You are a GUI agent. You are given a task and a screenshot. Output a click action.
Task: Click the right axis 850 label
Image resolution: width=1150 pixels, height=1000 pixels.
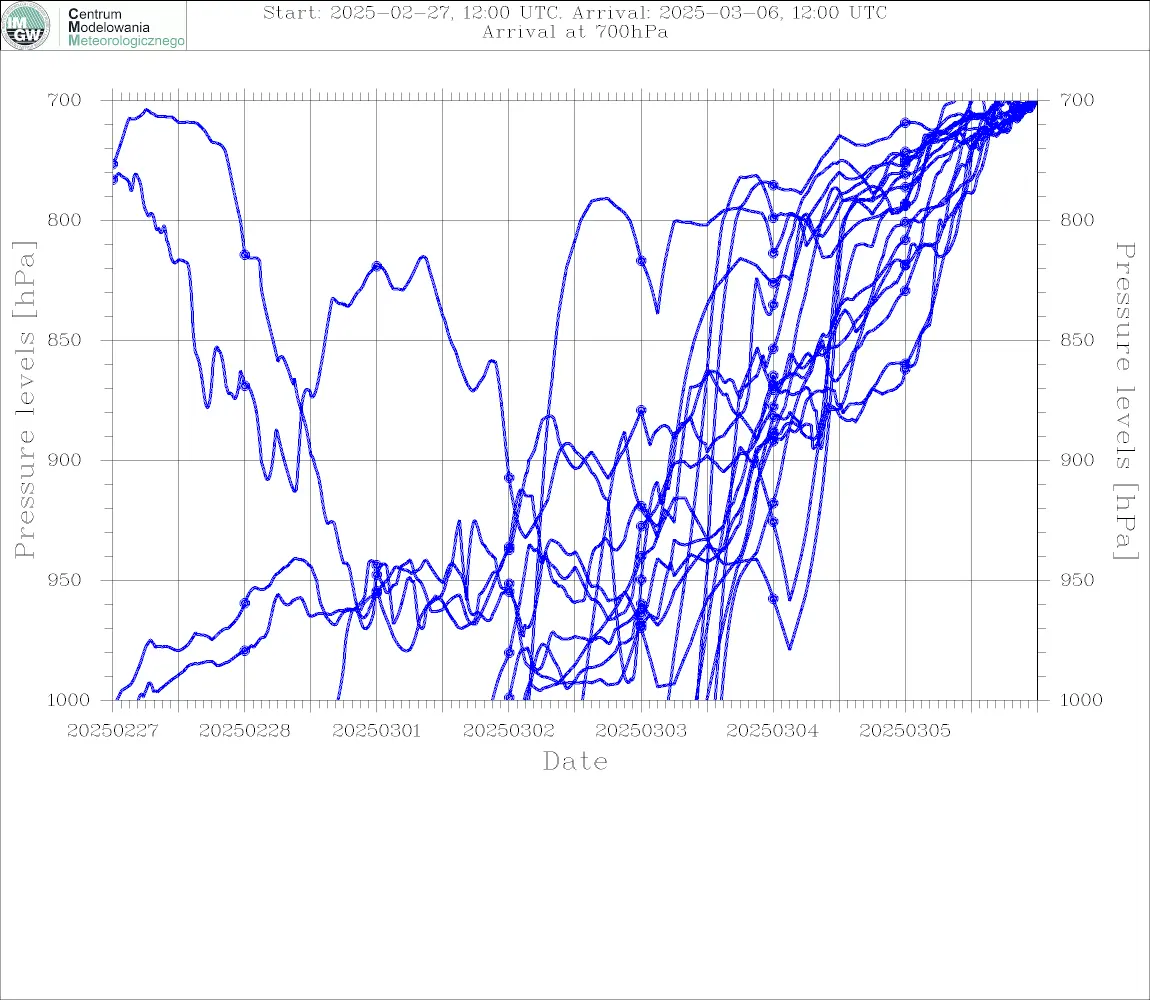(1077, 340)
